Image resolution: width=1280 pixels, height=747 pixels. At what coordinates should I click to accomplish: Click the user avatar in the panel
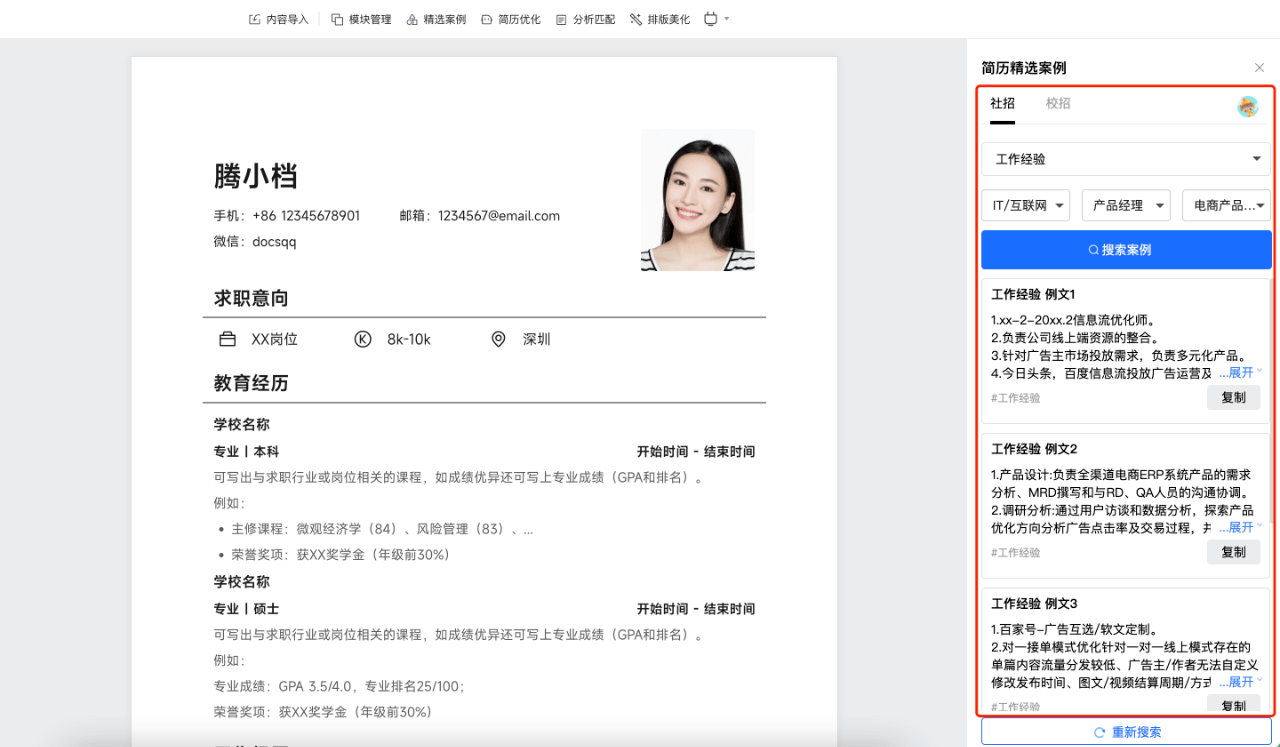(1247, 106)
